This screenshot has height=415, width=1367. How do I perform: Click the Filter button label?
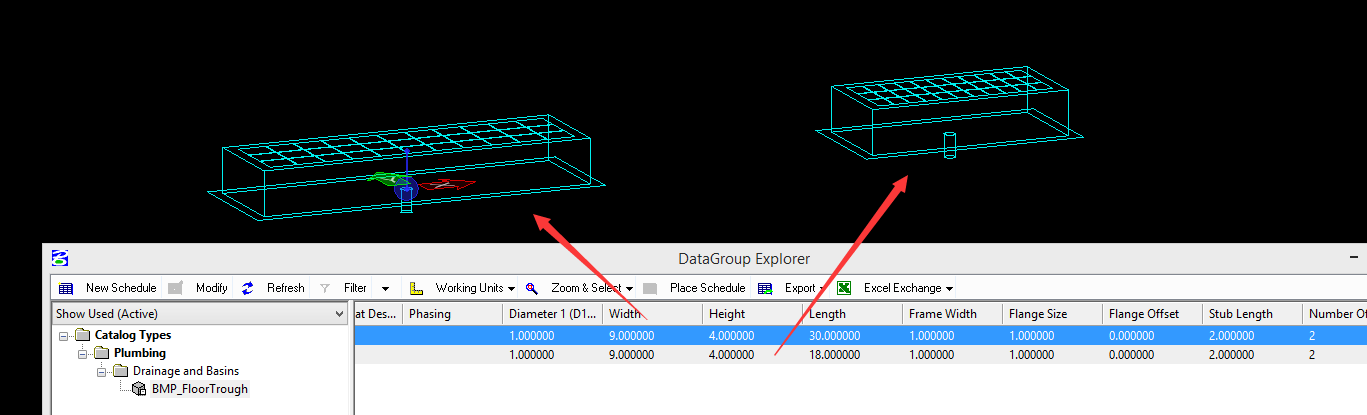(355, 288)
